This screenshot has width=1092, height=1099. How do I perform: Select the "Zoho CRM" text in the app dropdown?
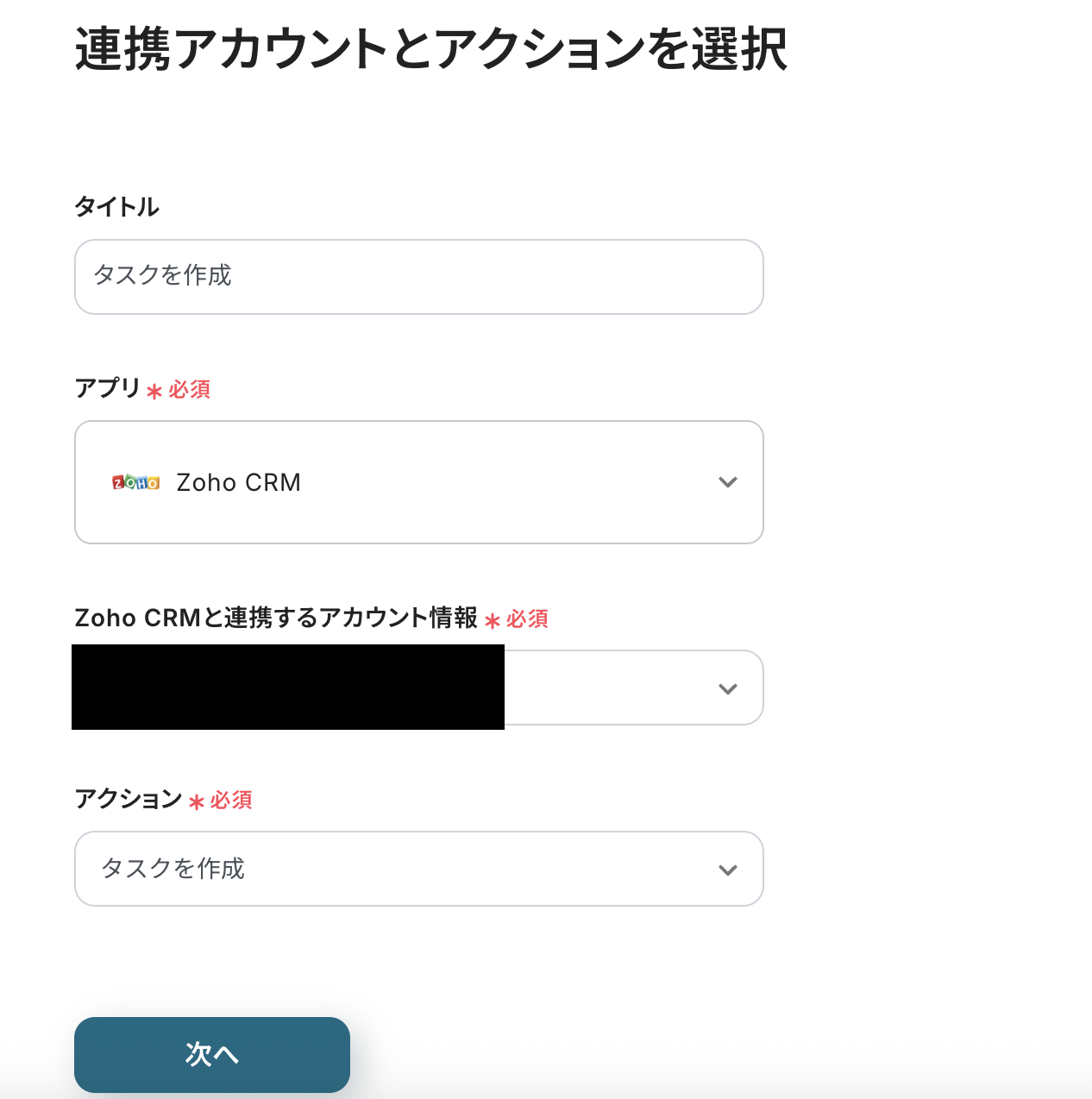pyautogui.click(x=238, y=482)
